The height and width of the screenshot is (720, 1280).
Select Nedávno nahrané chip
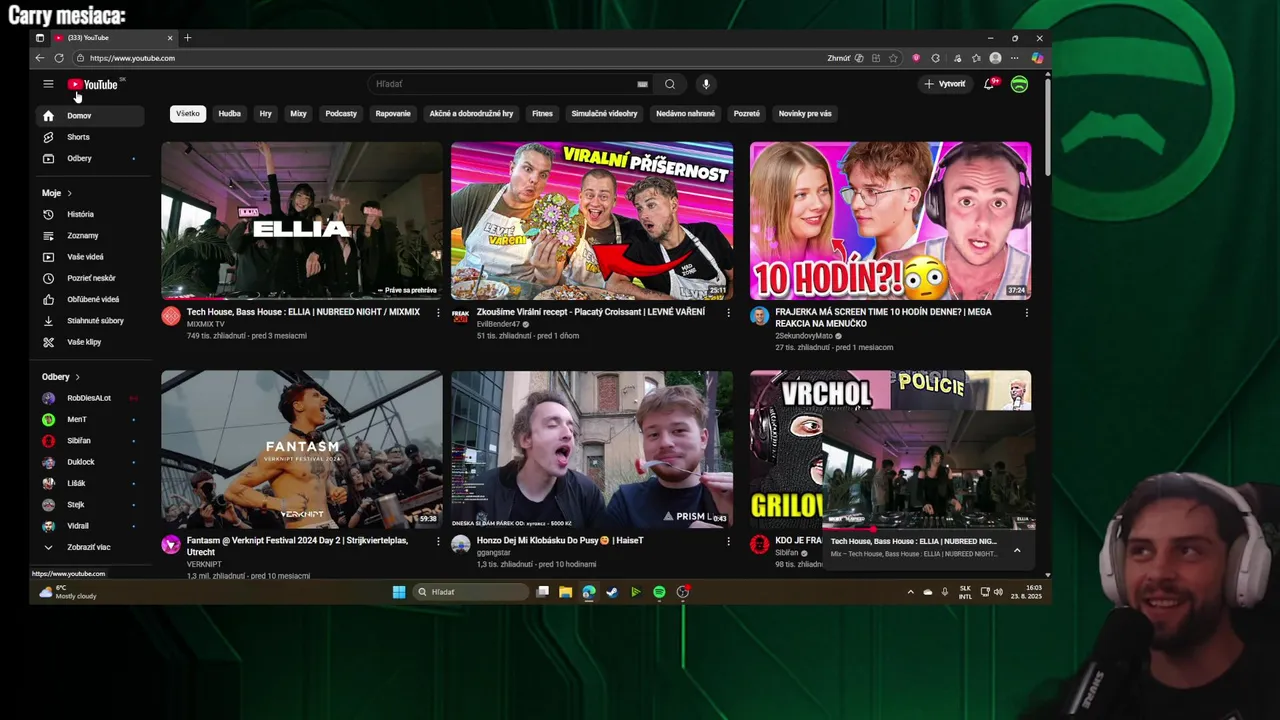coord(685,113)
